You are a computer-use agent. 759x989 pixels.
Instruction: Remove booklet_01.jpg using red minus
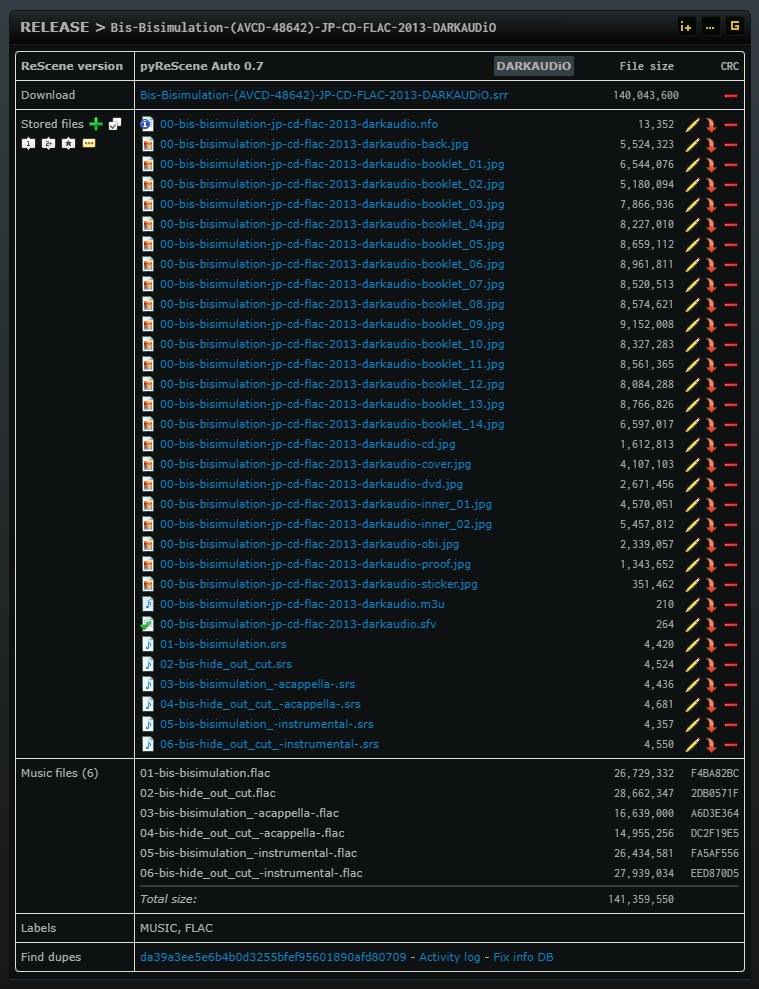click(x=731, y=165)
